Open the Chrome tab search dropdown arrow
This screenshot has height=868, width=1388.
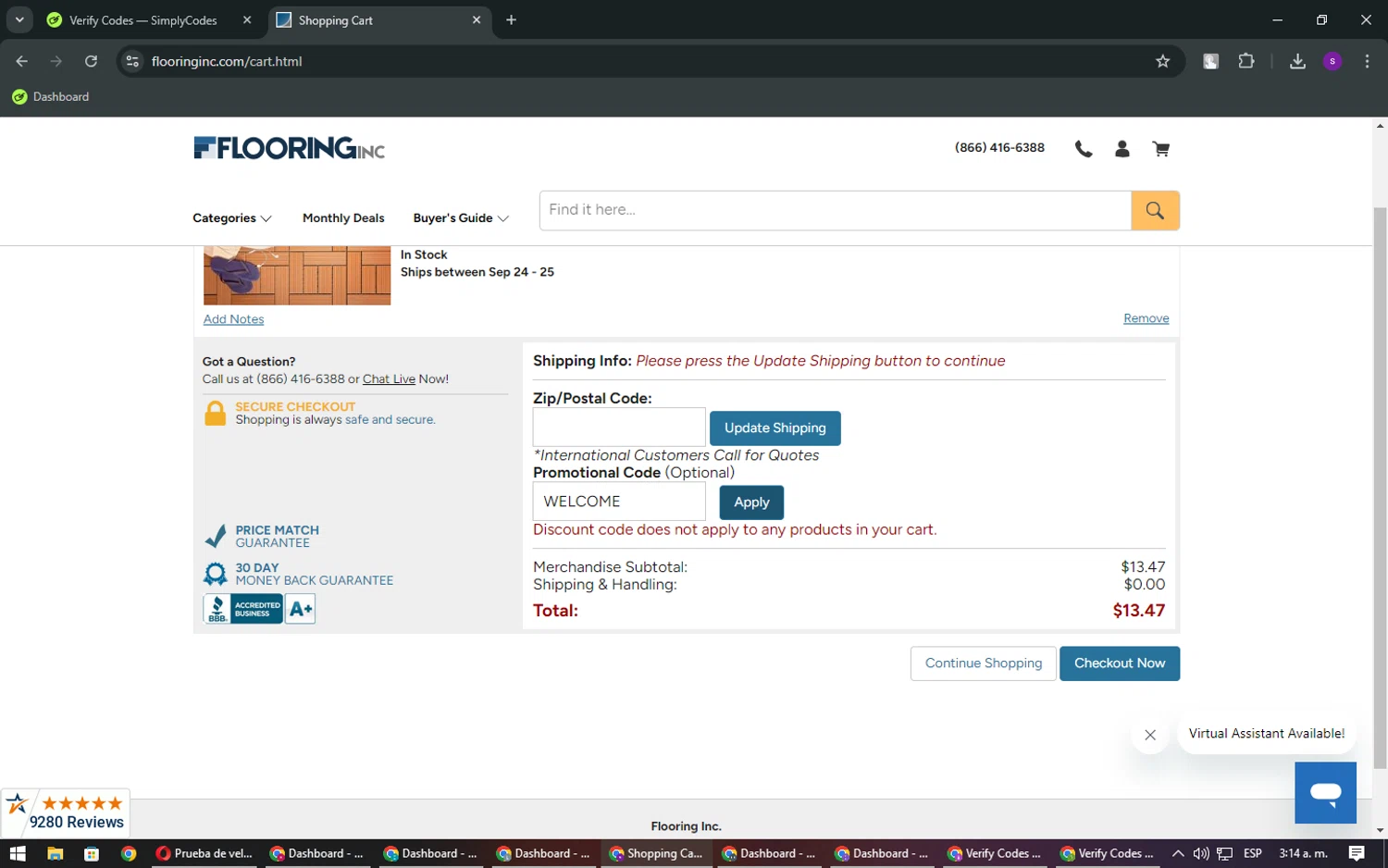click(19, 19)
